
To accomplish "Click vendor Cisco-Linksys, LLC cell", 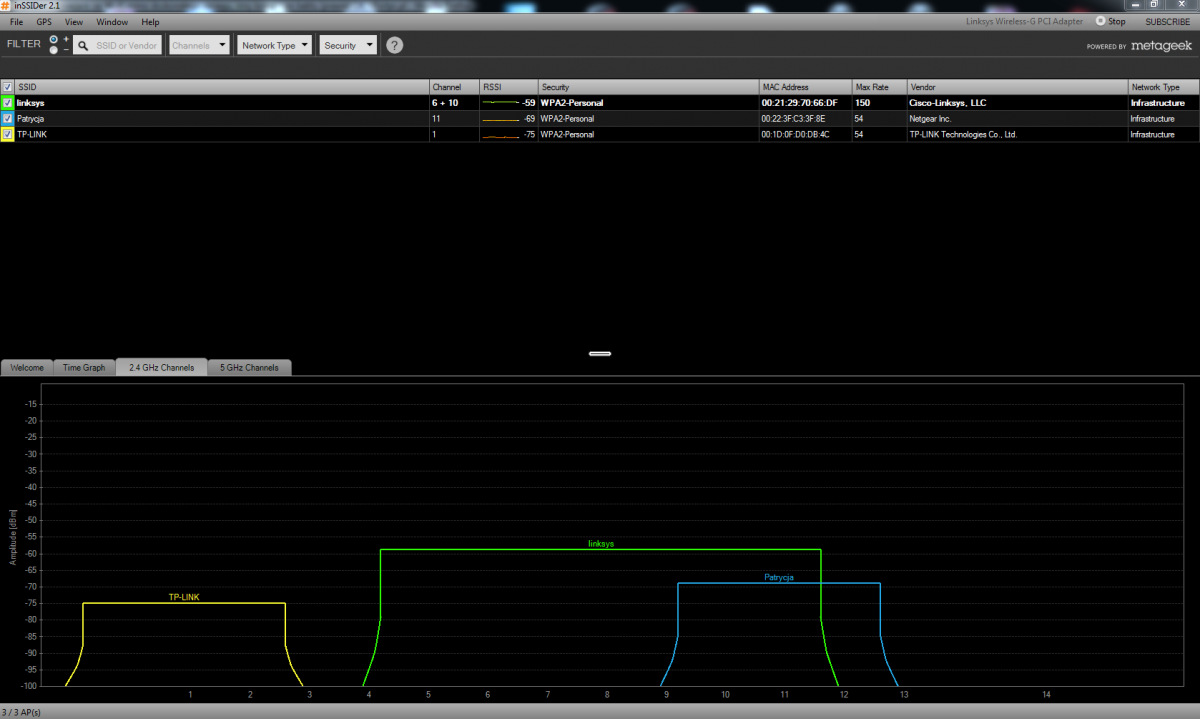I will click(1017, 102).
